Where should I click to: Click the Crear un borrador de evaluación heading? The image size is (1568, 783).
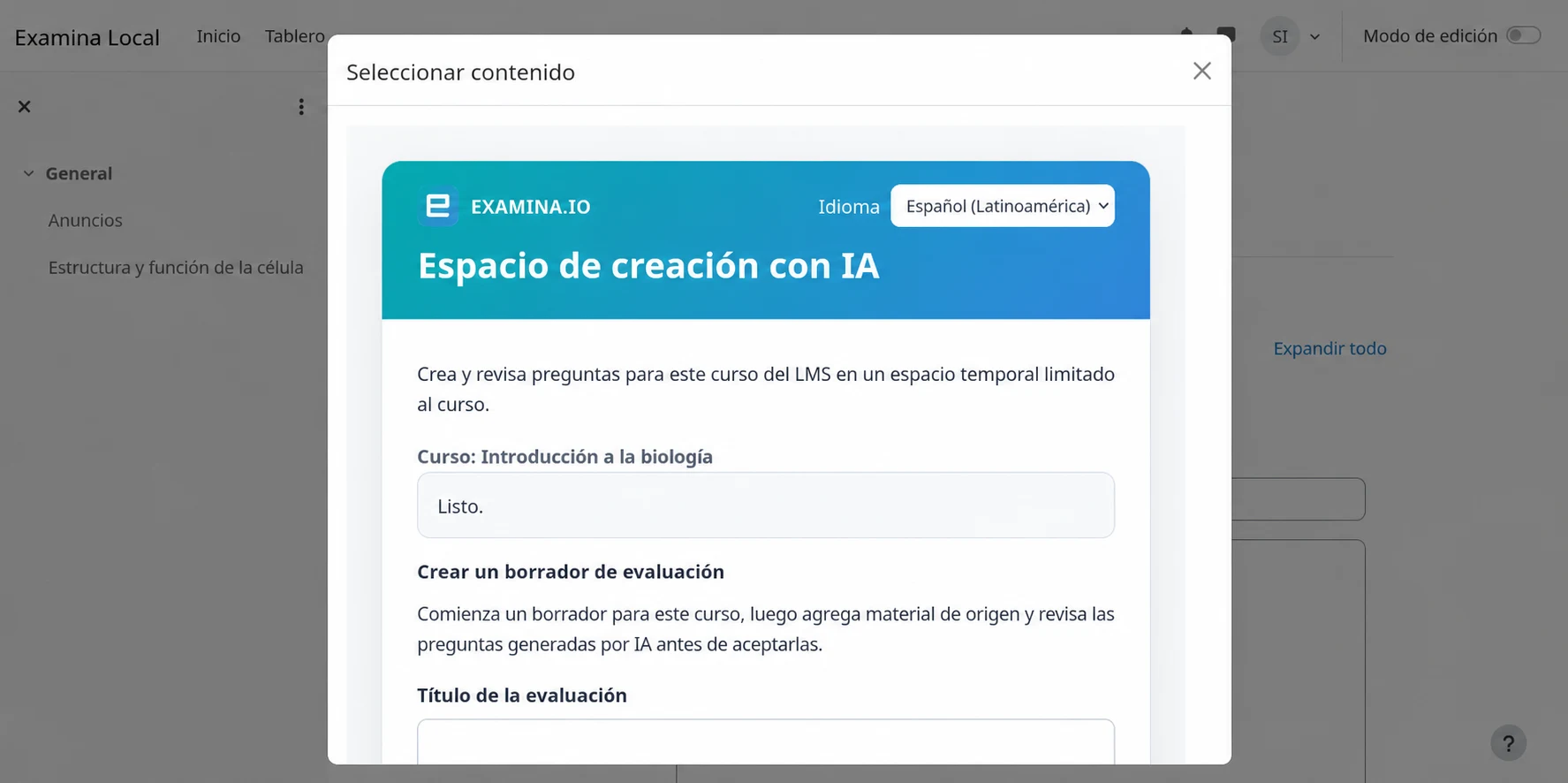[x=571, y=572]
